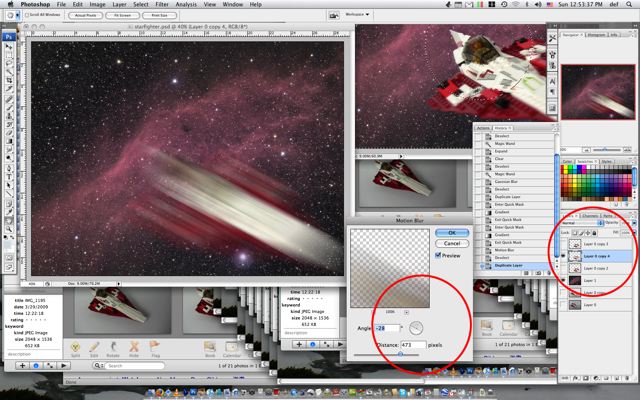640x400 pixels.
Task: Click OK in Motion Blur dialog
Action: [x=452, y=233]
